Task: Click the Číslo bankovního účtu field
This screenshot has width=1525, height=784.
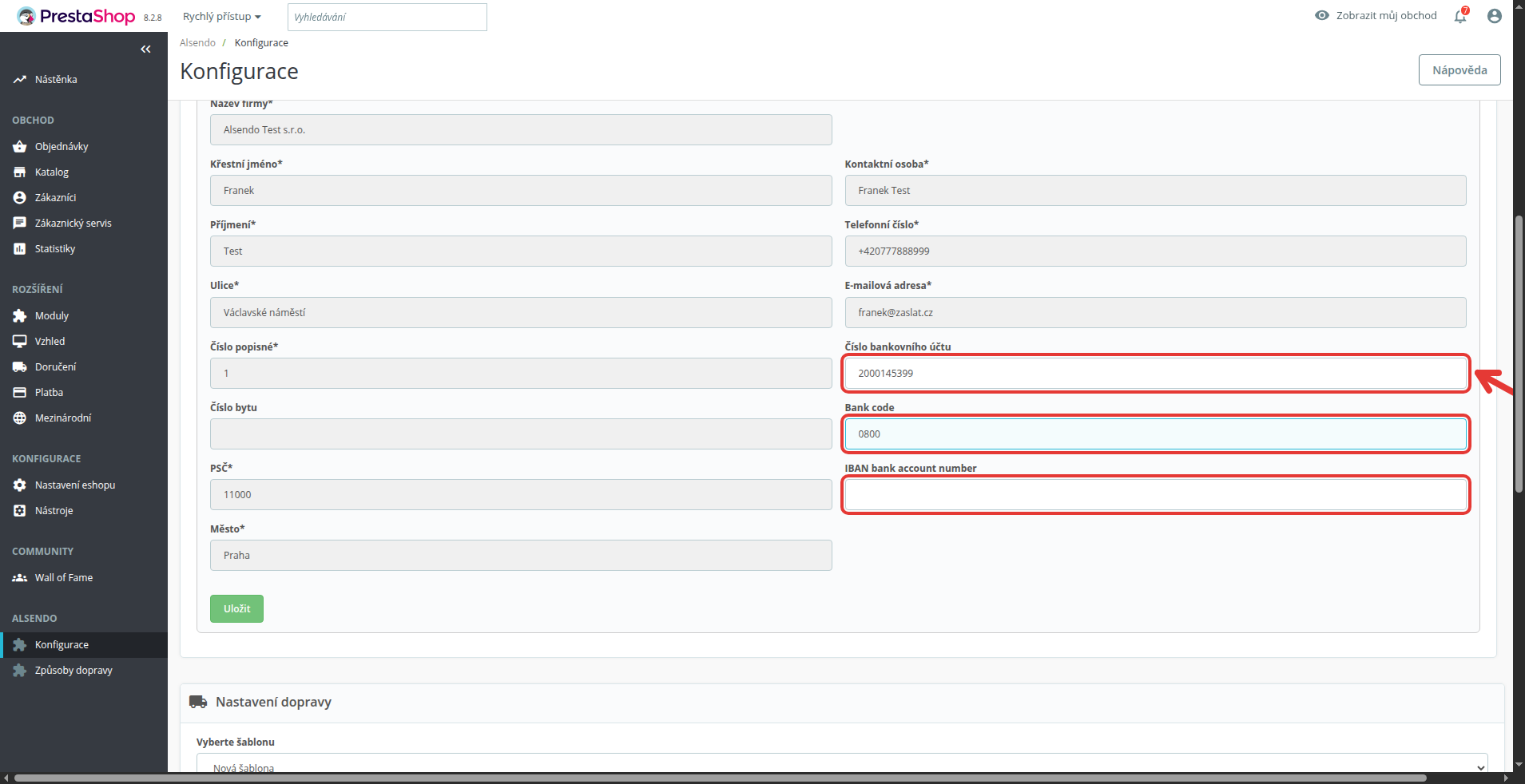Action: [x=1155, y=374]
